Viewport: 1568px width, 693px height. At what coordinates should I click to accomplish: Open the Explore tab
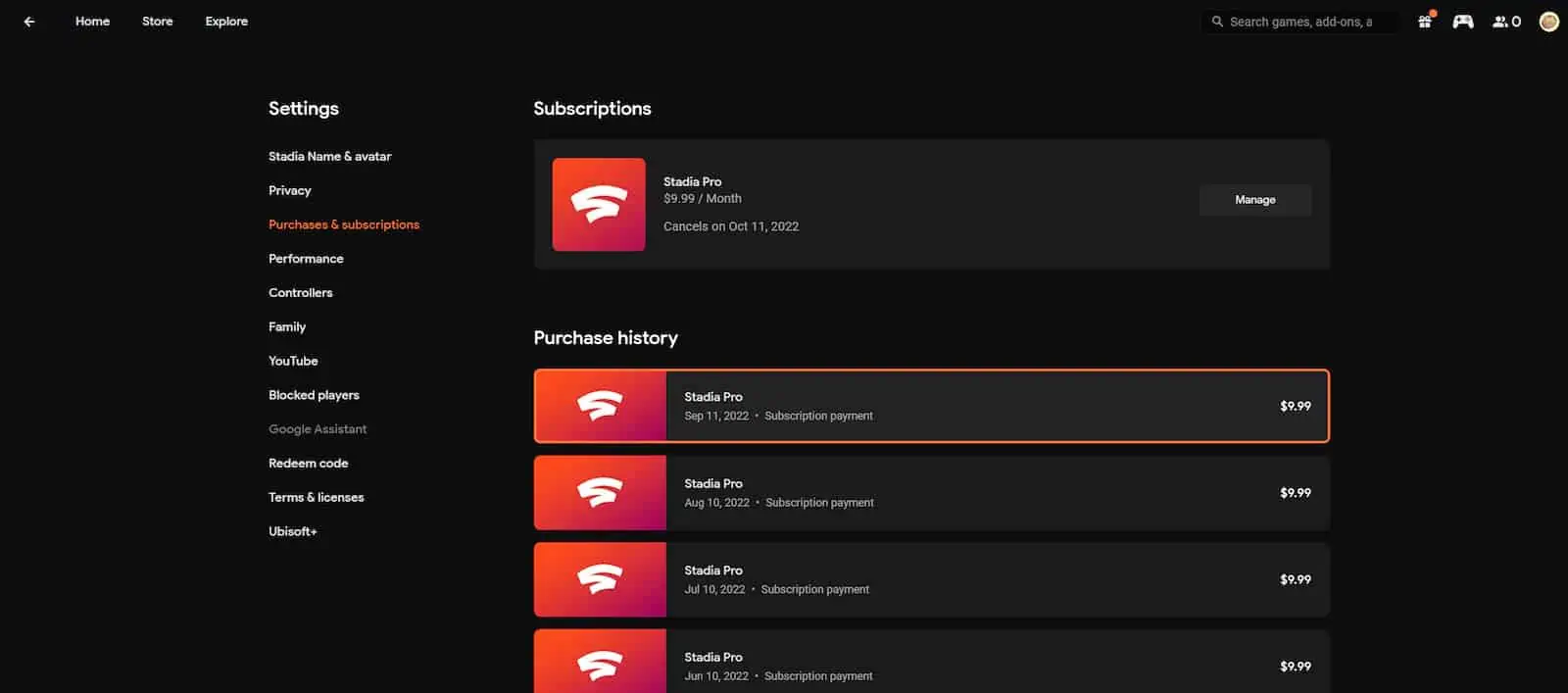[226, 22]
